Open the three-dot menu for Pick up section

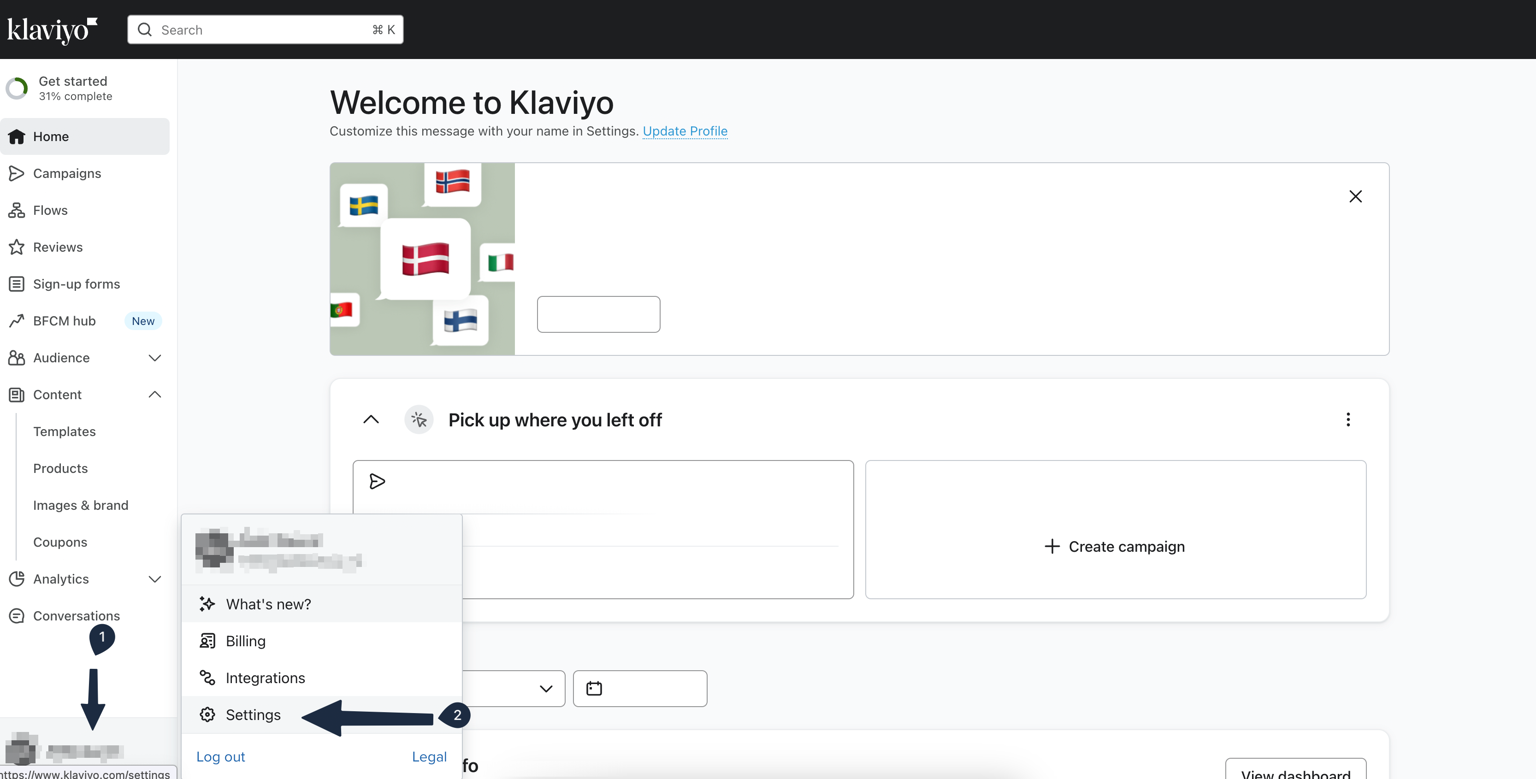point(1348,420)
